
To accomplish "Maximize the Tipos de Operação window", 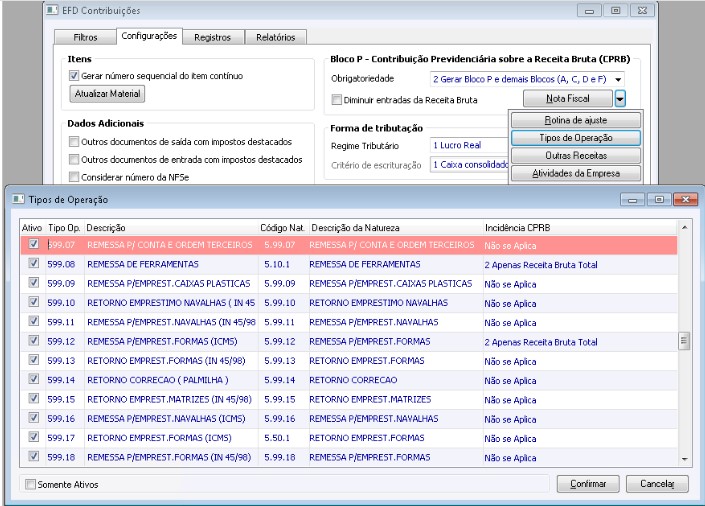I will coord(659,199).
